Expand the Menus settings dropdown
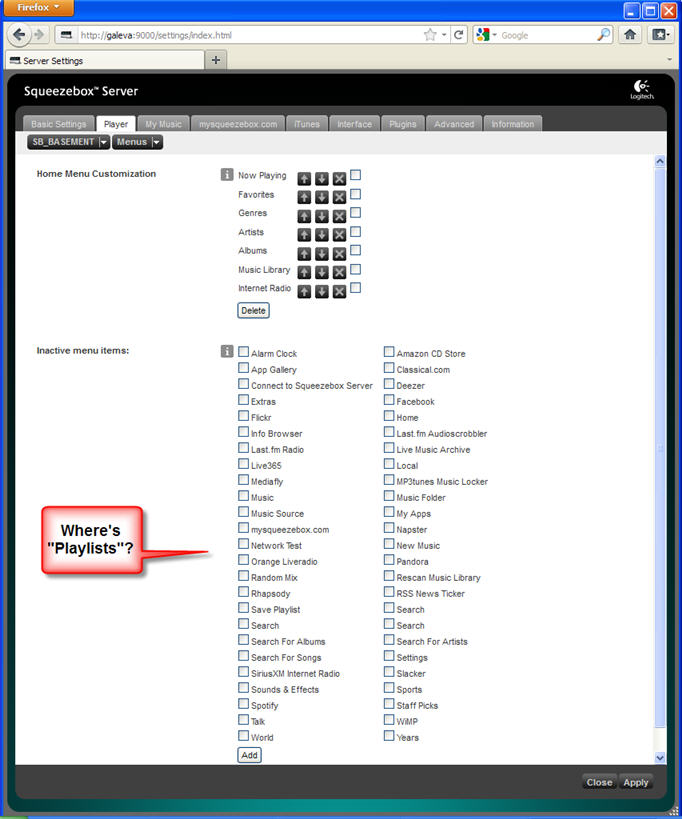The image size is (682, 819). point(157,143)
